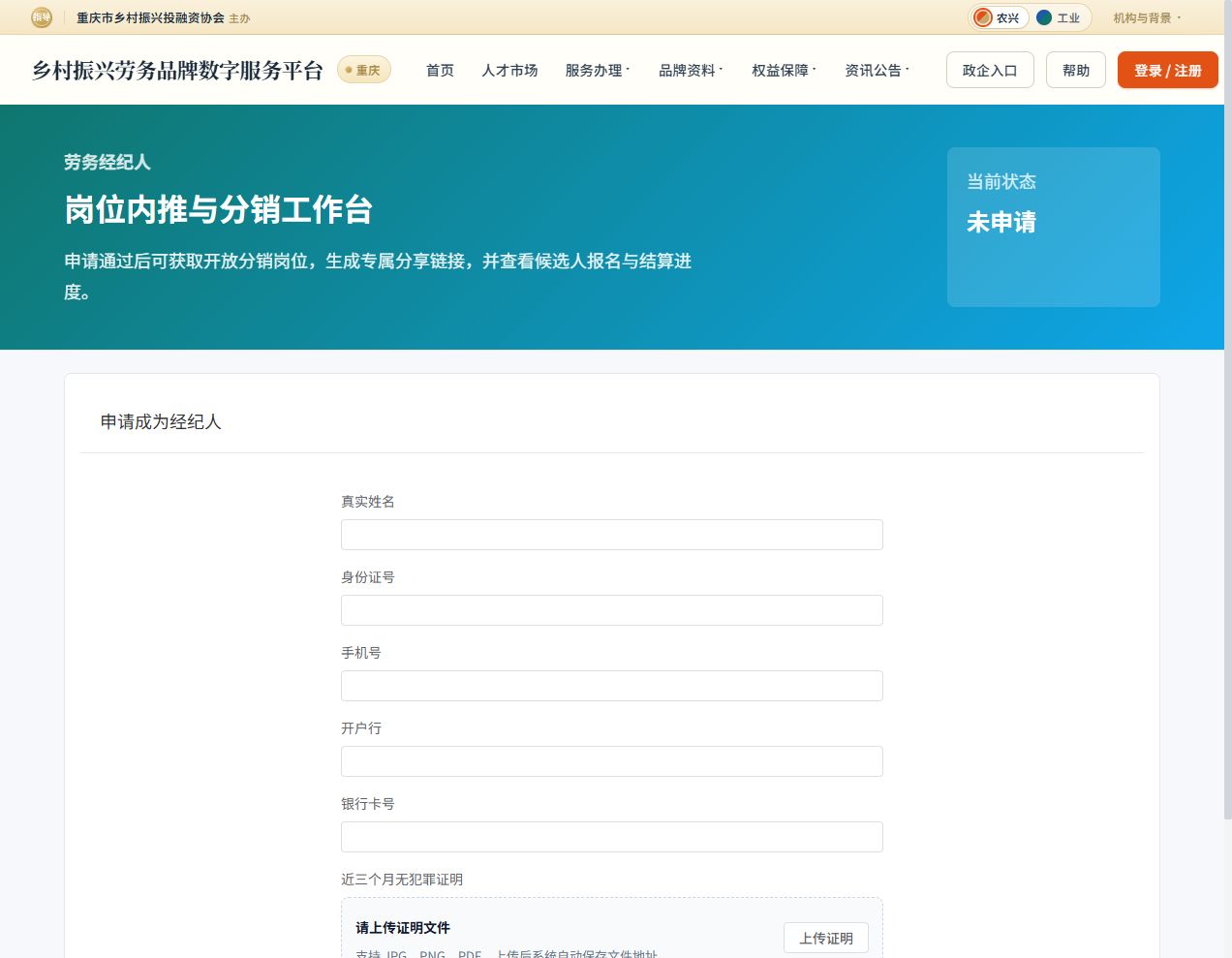Click the 登录 / 注册 button
This screenshot has height=958, width=1232.
[x=1168, y=70]
